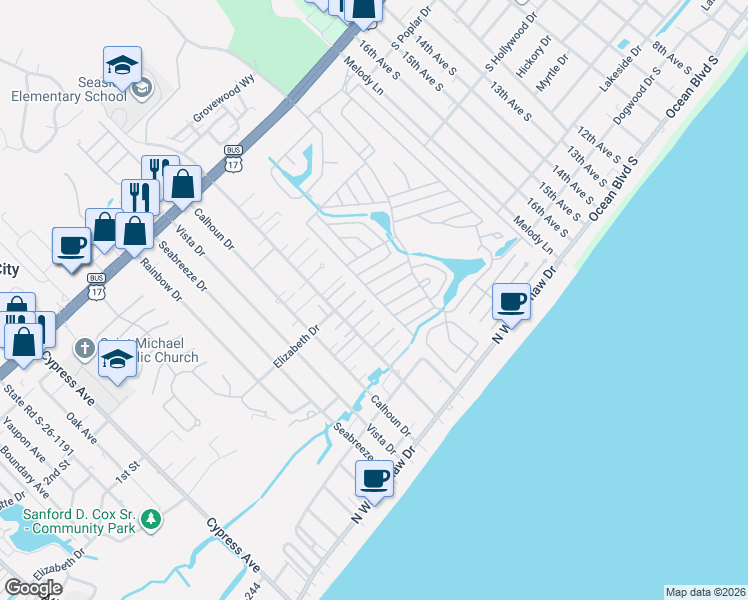Image resolution: width=748 pixels, height=600 pixels.
Task: Click the Melody Ln label near S Poplar Dr
Action: (363, 75)
